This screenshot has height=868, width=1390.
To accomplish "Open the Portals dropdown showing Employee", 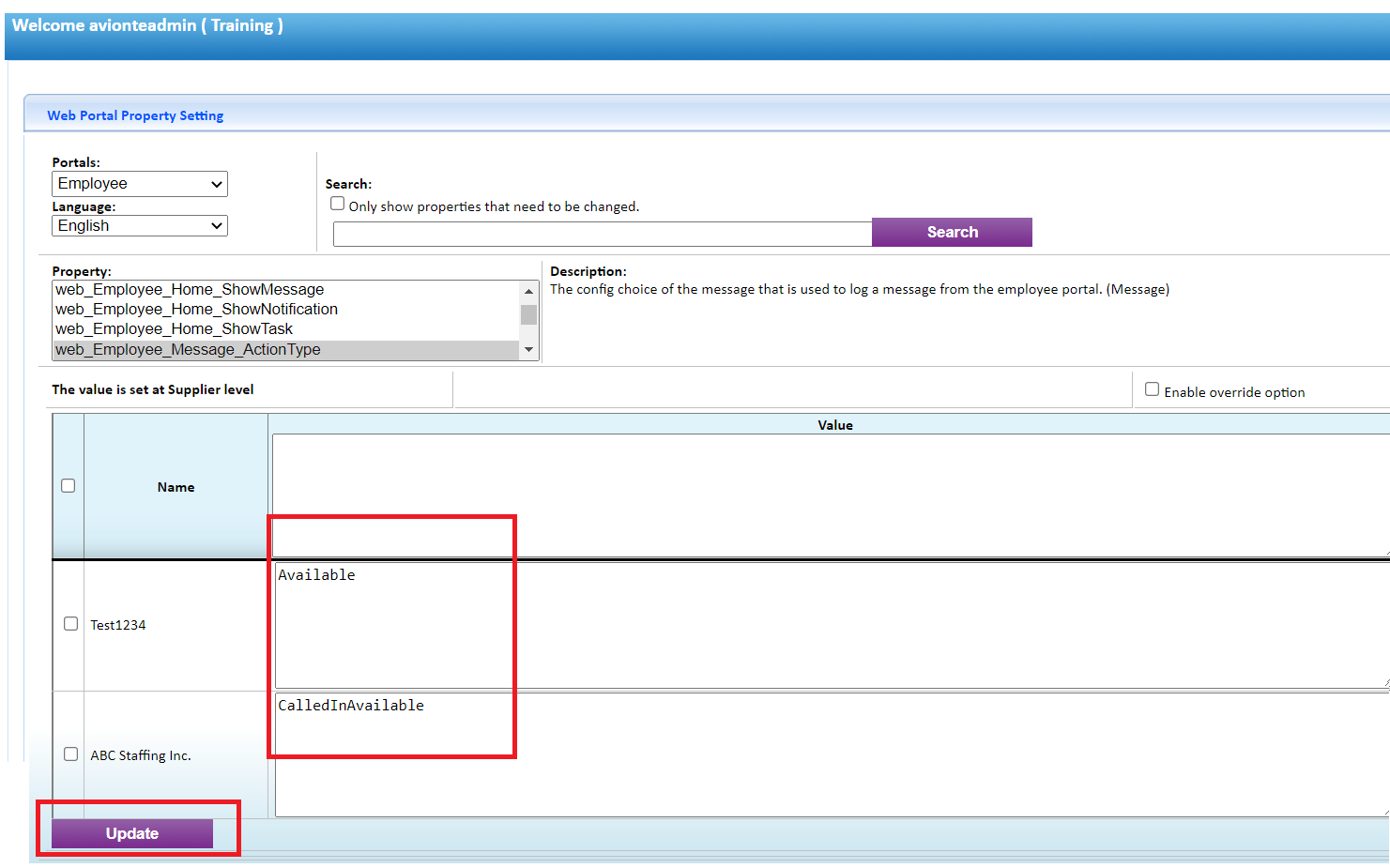I will coord(139,184).
